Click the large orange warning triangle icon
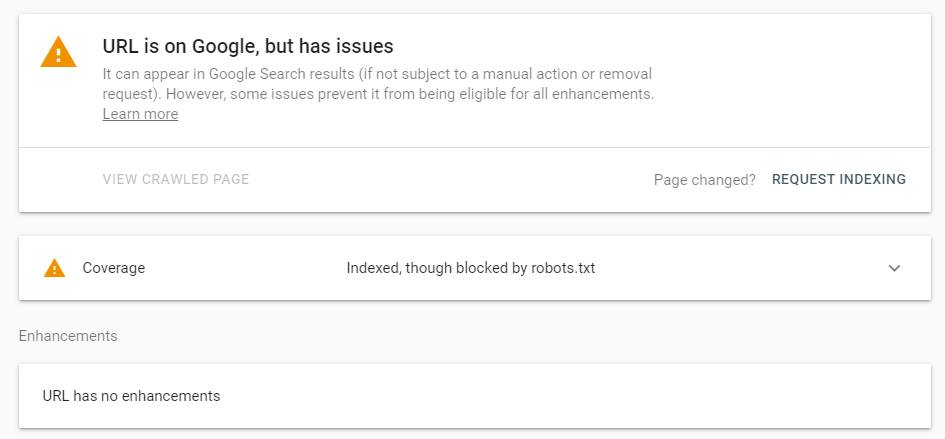The height and width of the screenshot is (439, 945). (58, 52)
